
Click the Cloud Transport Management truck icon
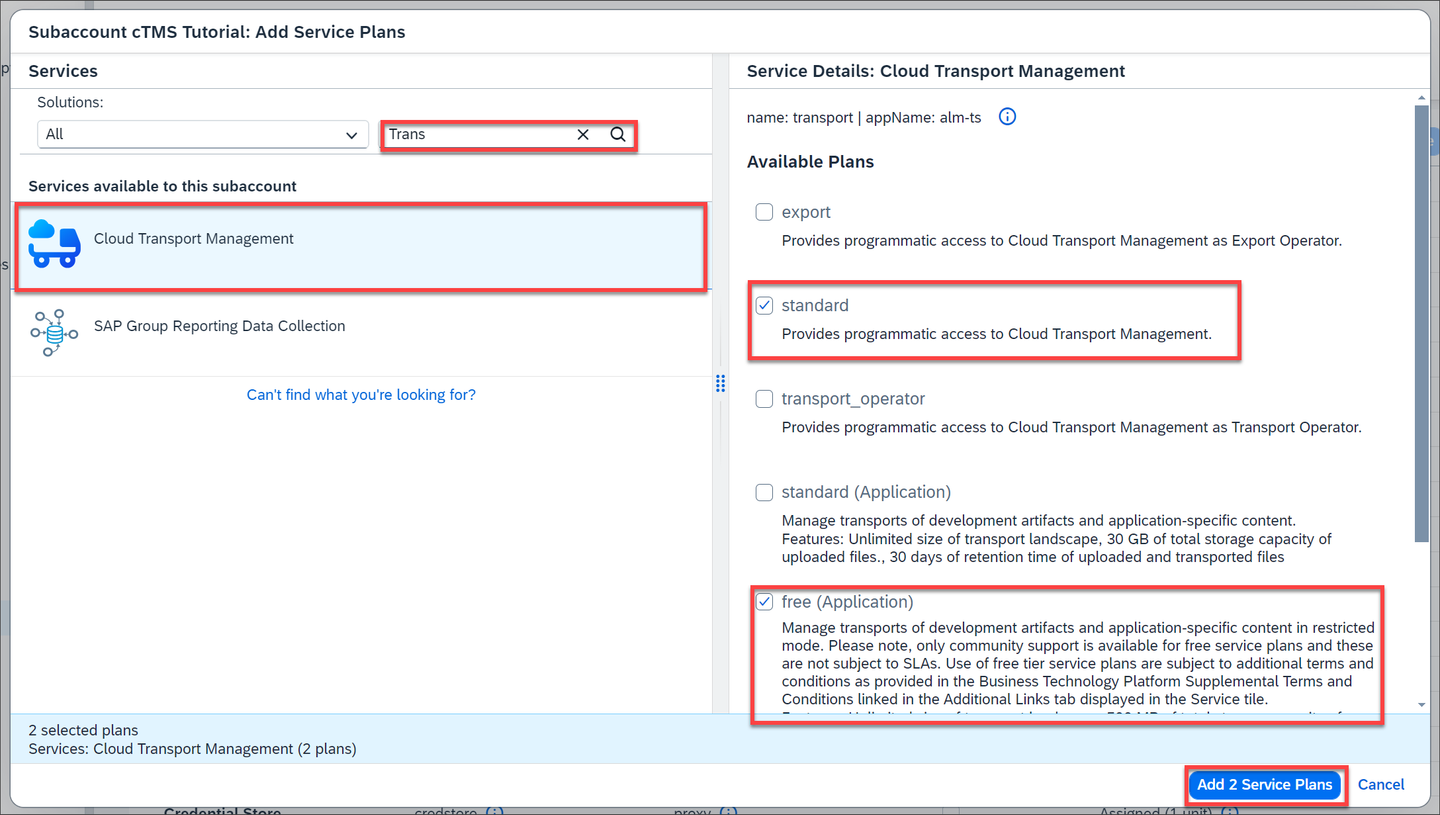point(54,244)
